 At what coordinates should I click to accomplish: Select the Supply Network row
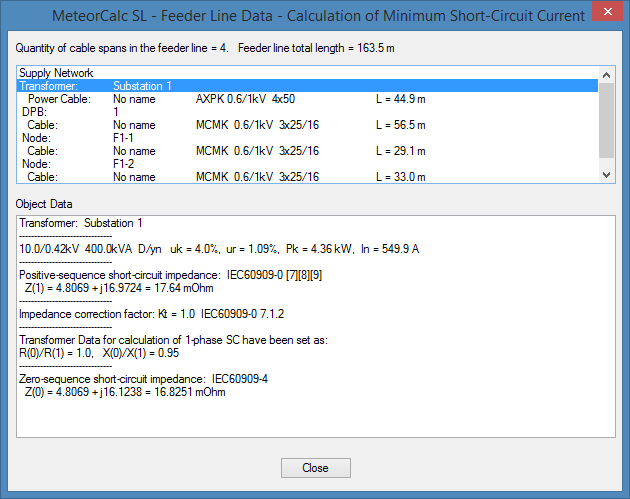(307, 73)
